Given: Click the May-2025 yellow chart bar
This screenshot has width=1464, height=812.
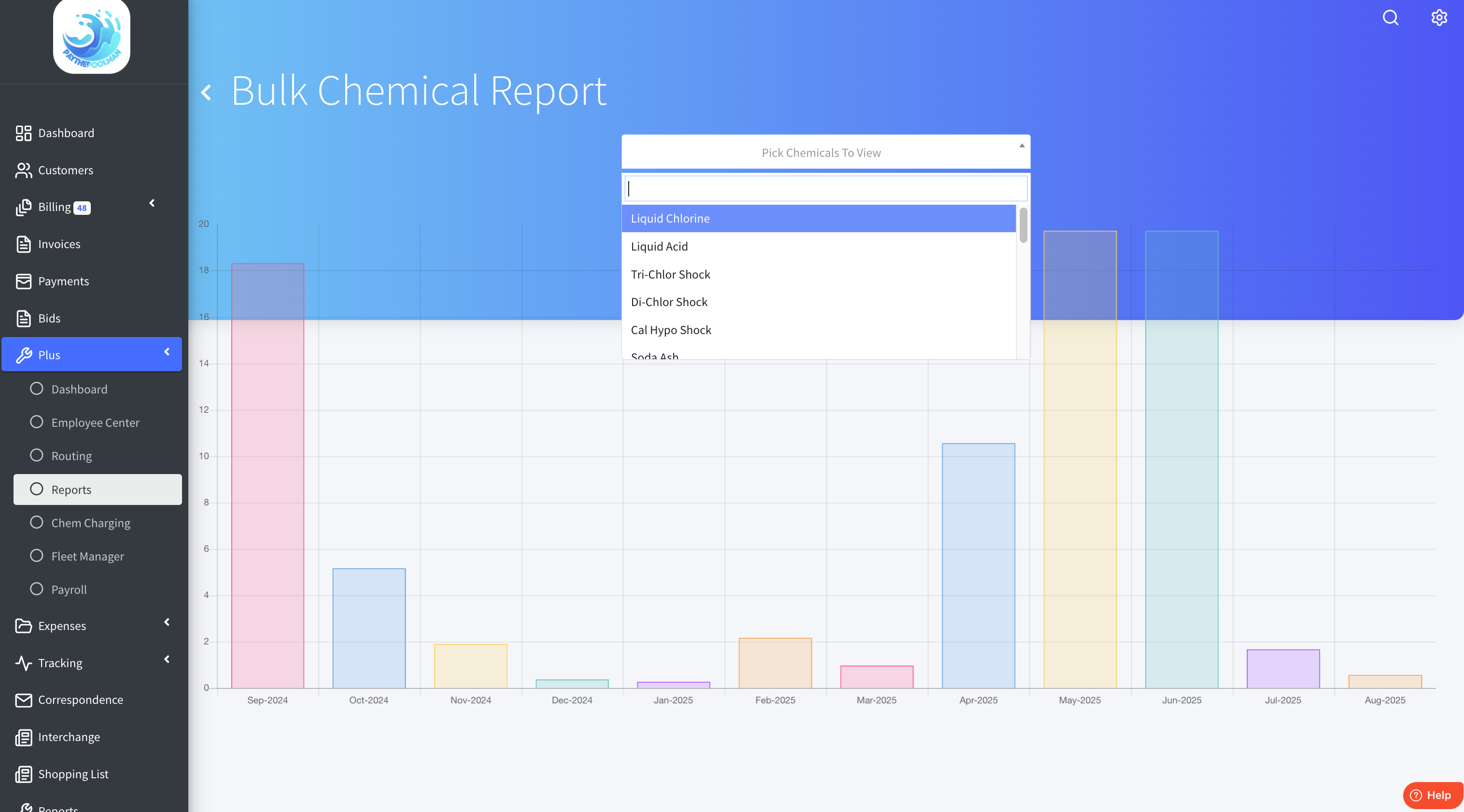Looking at the screenshot, I should pos(1079,483).
